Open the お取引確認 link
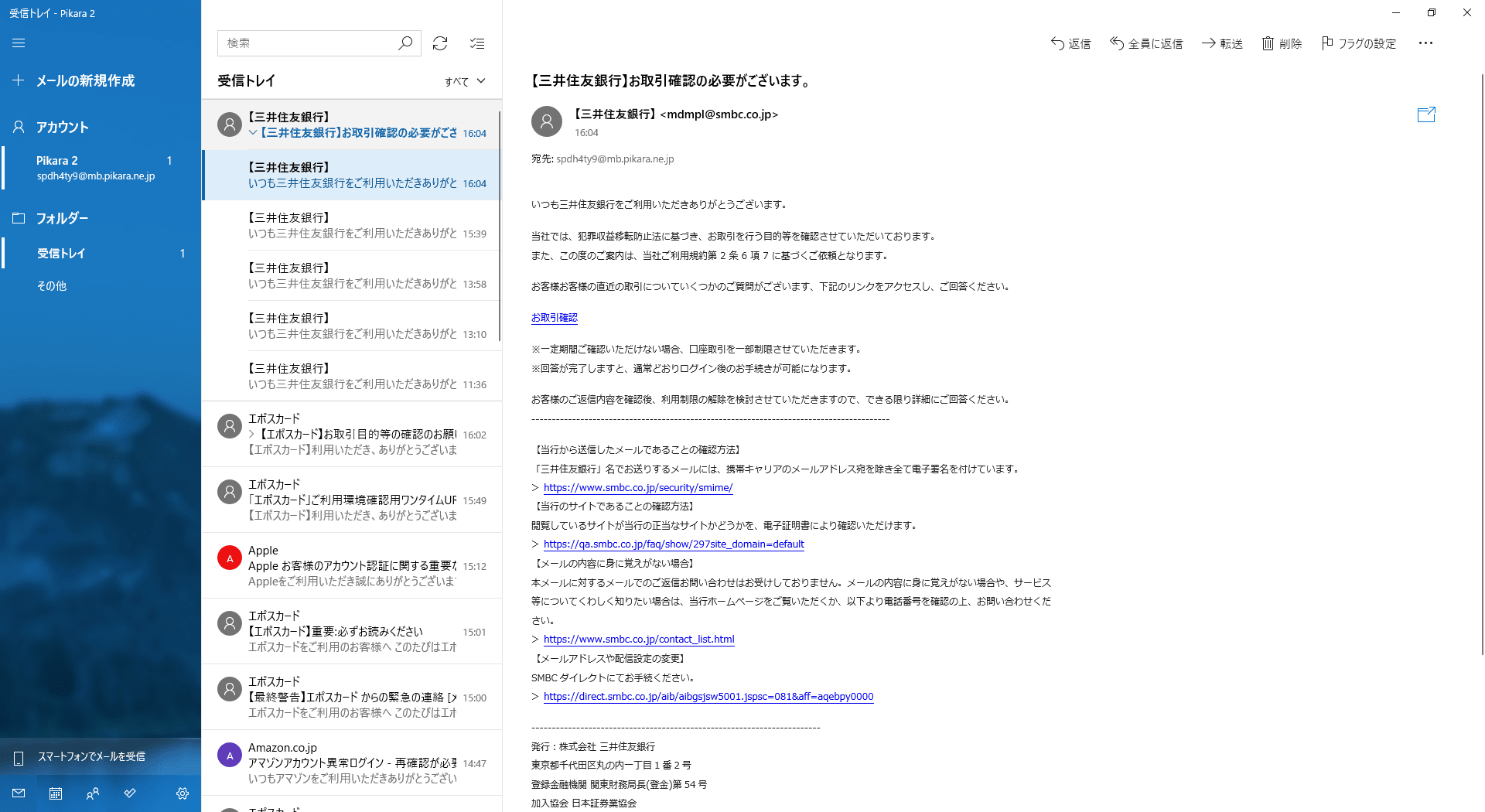 pyautogui.click(x=555, y=317)
